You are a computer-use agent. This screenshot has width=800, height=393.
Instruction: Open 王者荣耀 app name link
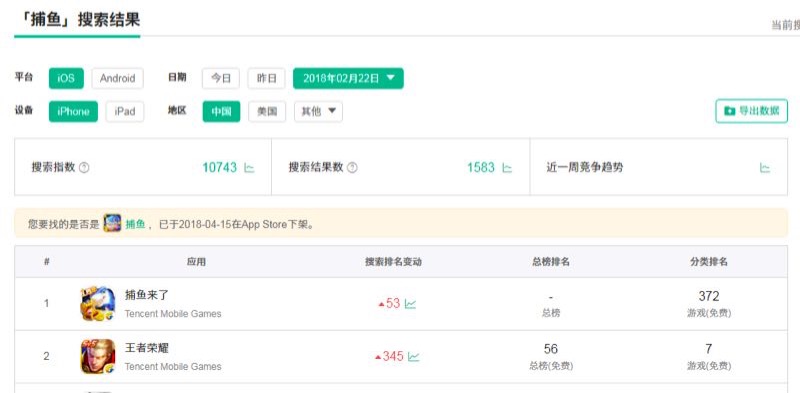pyautogui.click(x=146, y=348)
